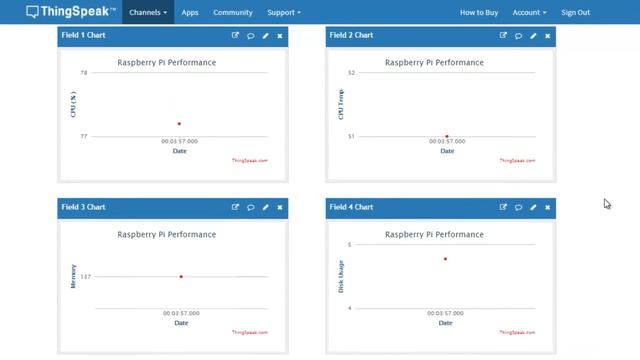Click the Field 1 Chart title bar text
The height and width of the screenshot is (360, 640).
click(83, 36)
